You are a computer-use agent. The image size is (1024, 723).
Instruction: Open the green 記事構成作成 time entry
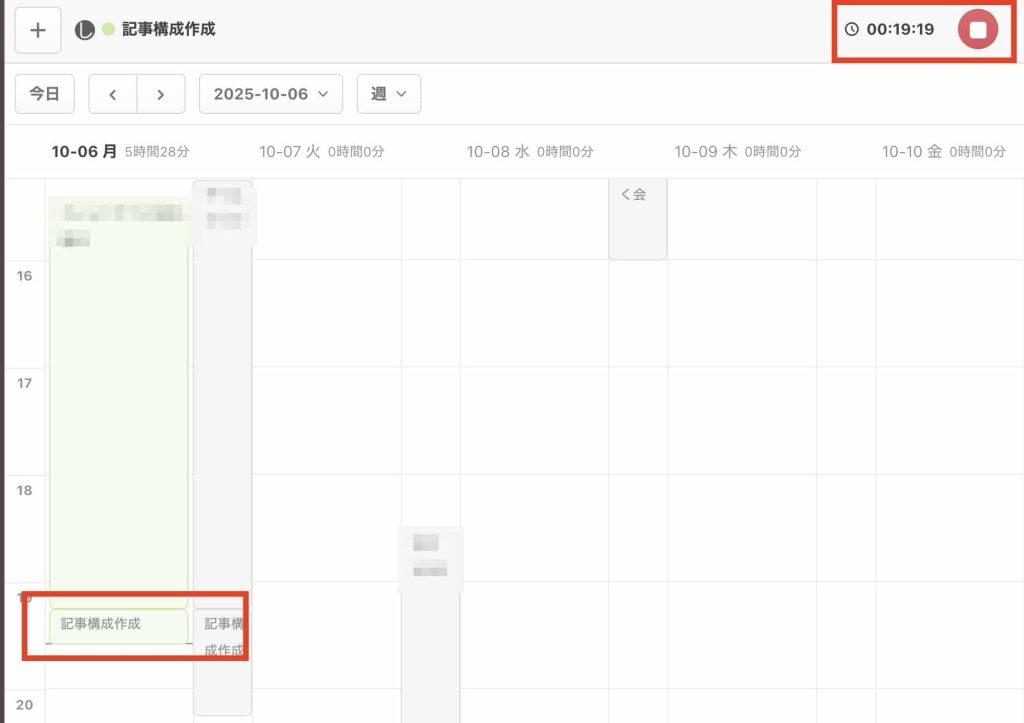click(118, 626)
